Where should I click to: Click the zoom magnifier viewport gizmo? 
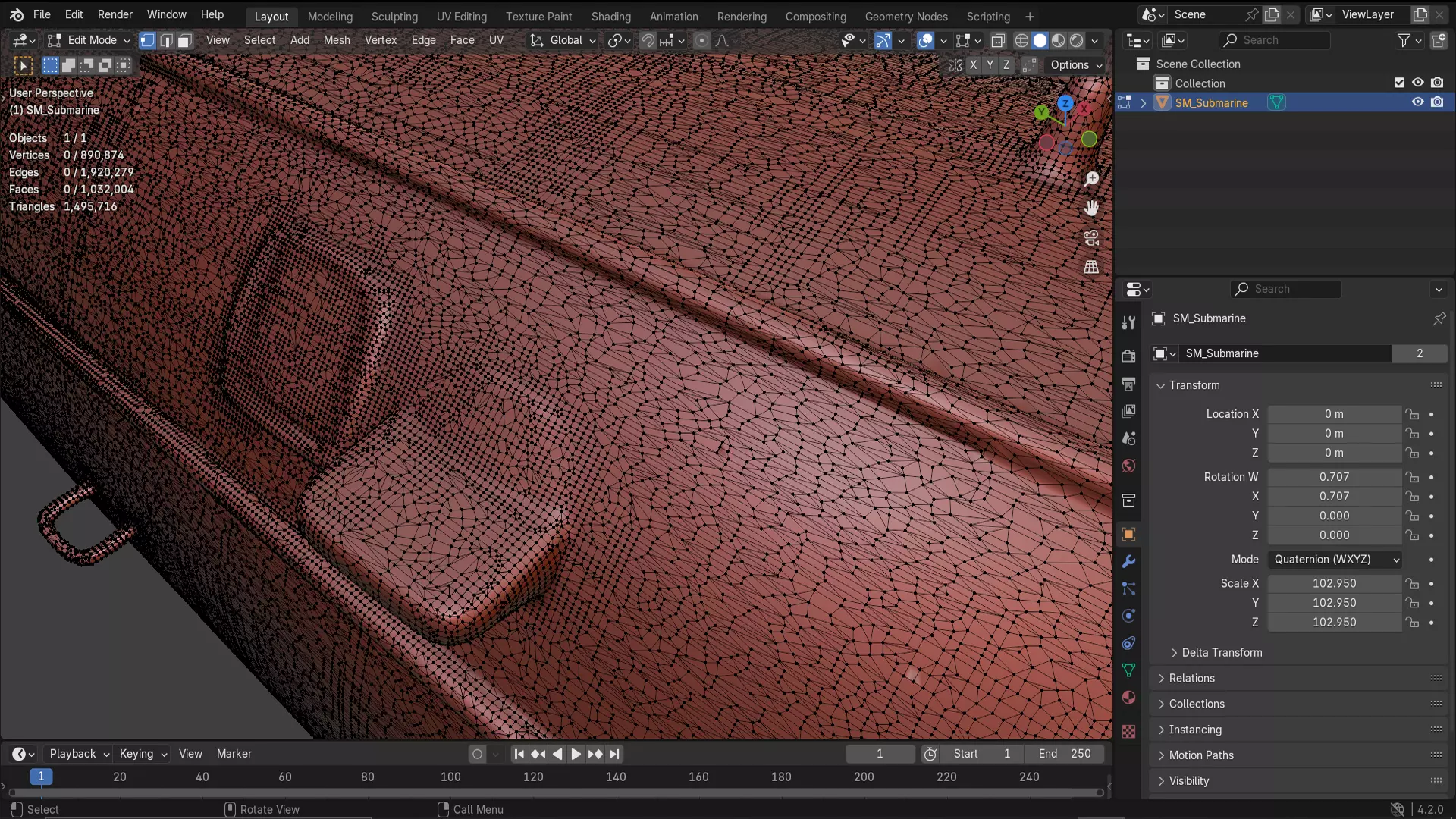[x=1091, y=179]
